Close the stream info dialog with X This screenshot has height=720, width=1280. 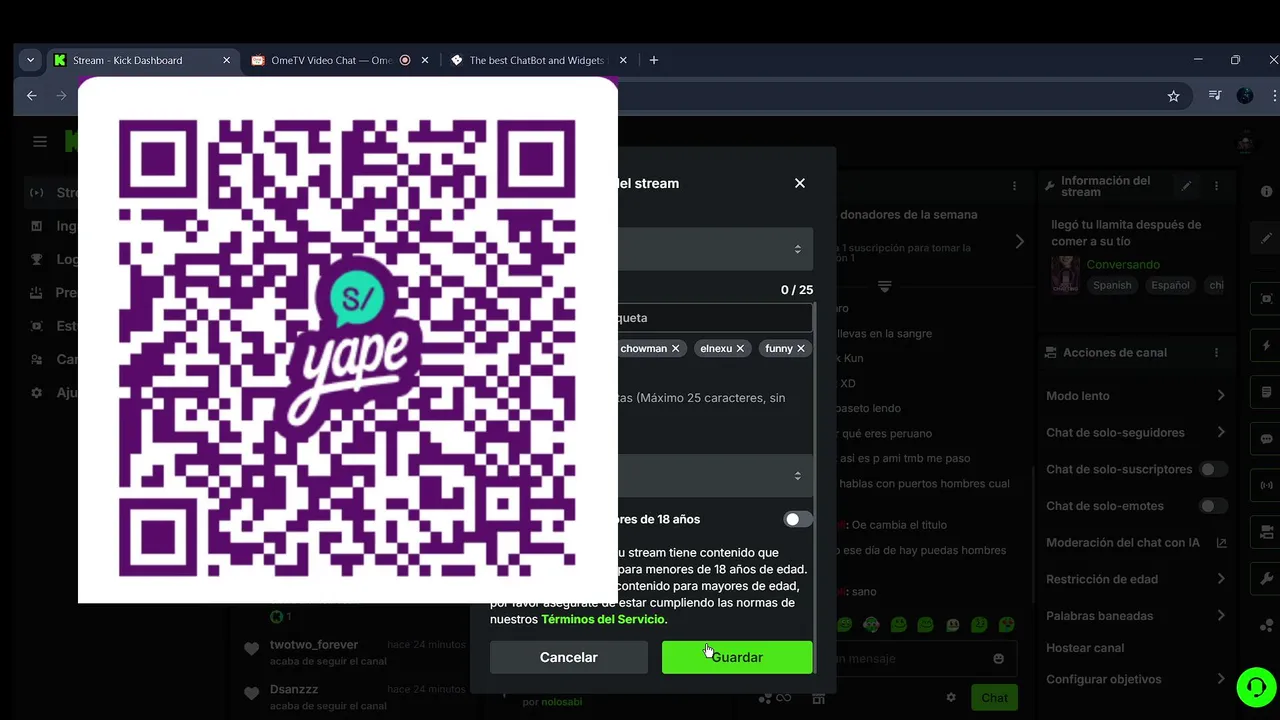point(799,183)
